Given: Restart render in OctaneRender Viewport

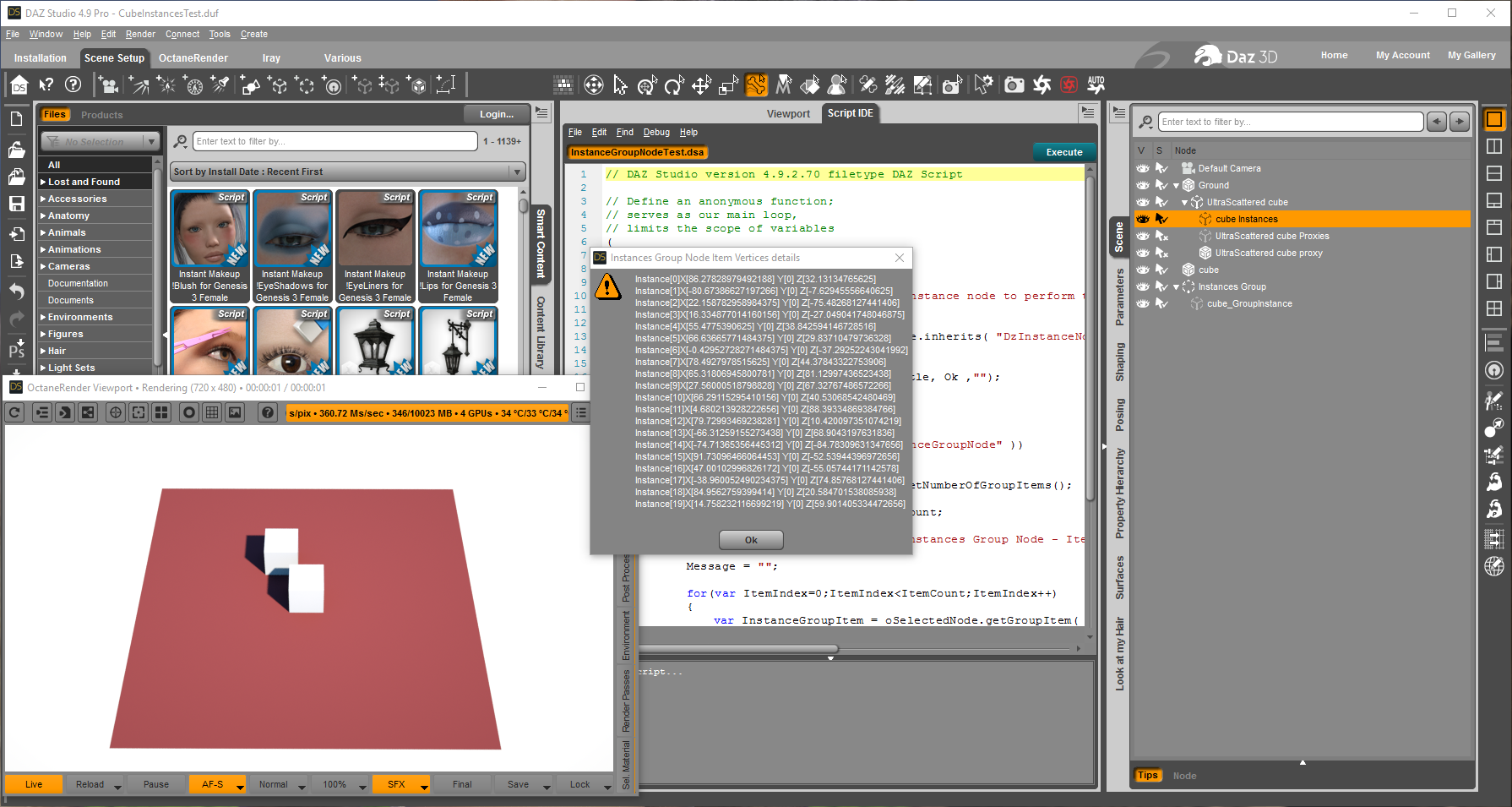Looking at the screenshot, I should (x=14, y=412).
